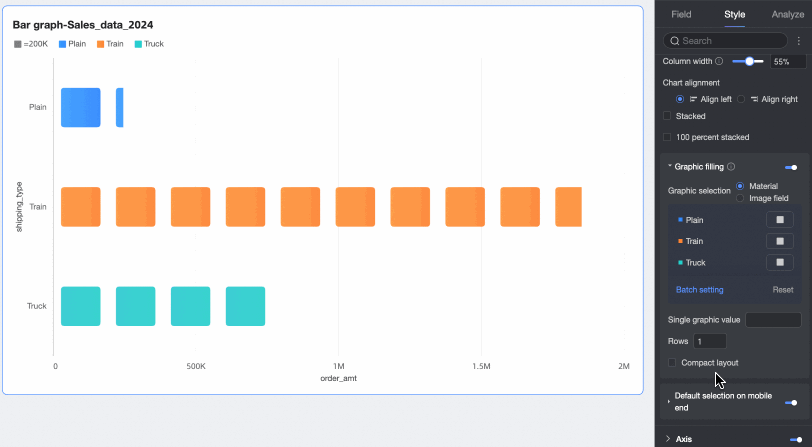Toggle the Axis switch
This screenshot has height=447, width=812.
(796, 440)
